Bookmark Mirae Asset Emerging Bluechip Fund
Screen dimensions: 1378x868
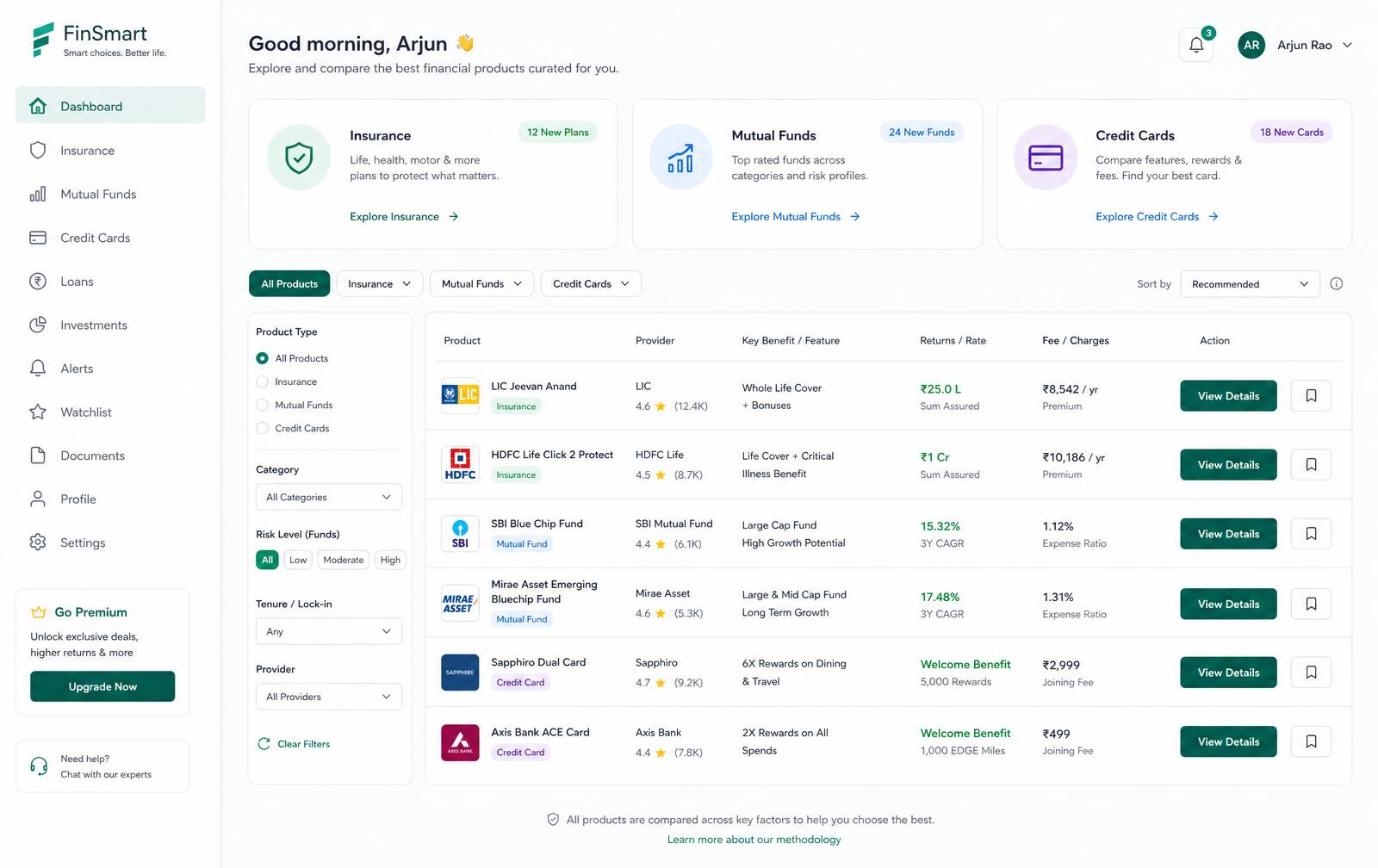[x=1311, y=604]
